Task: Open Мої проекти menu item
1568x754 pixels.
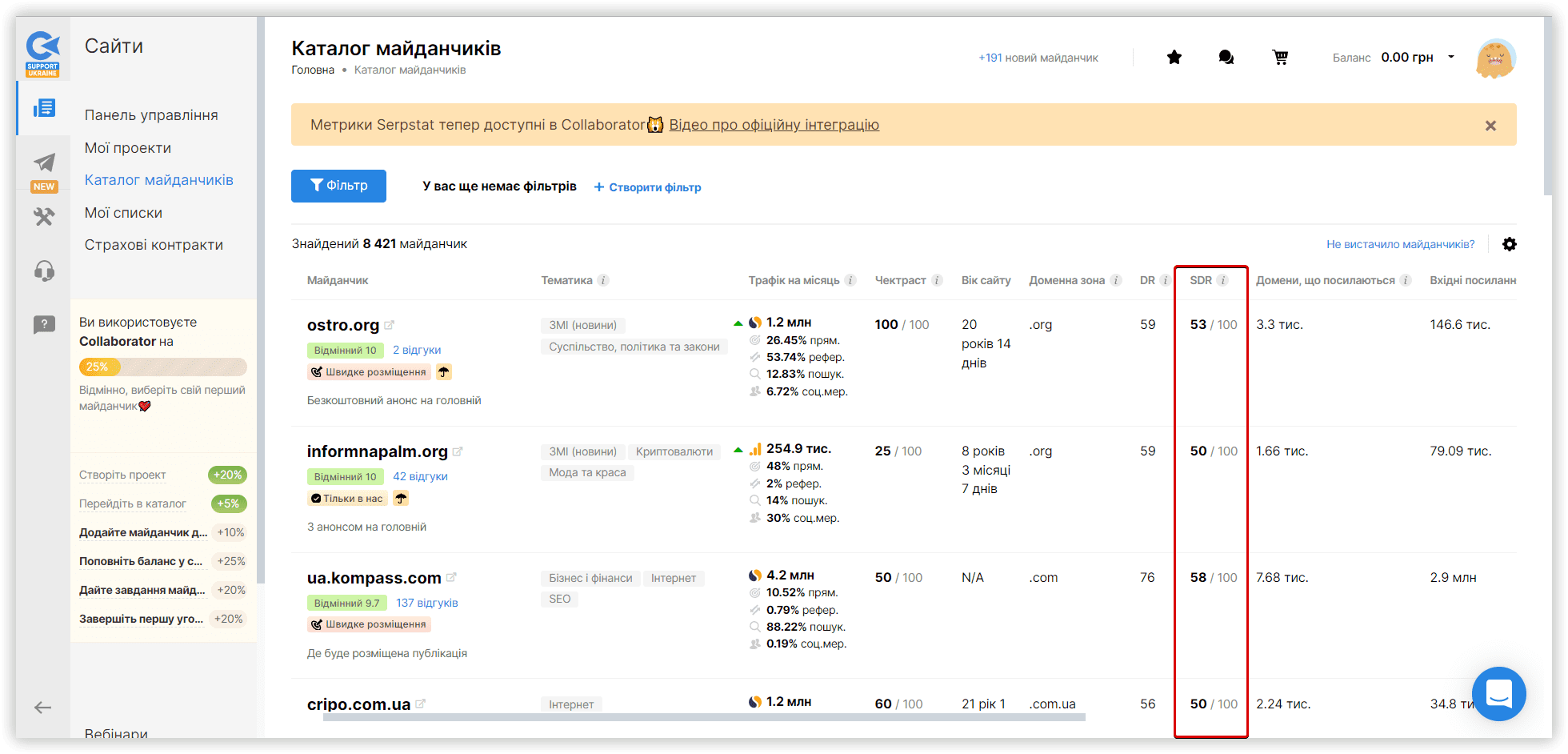Action: point(128,148)
